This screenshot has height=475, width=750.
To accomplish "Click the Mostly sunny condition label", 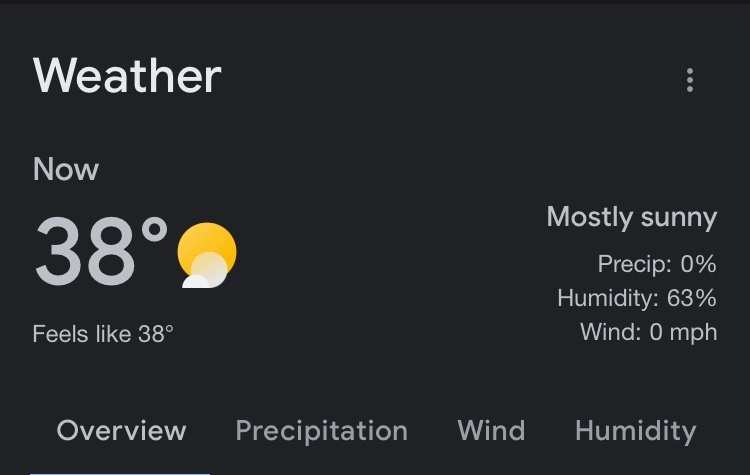I will [632, 218].
